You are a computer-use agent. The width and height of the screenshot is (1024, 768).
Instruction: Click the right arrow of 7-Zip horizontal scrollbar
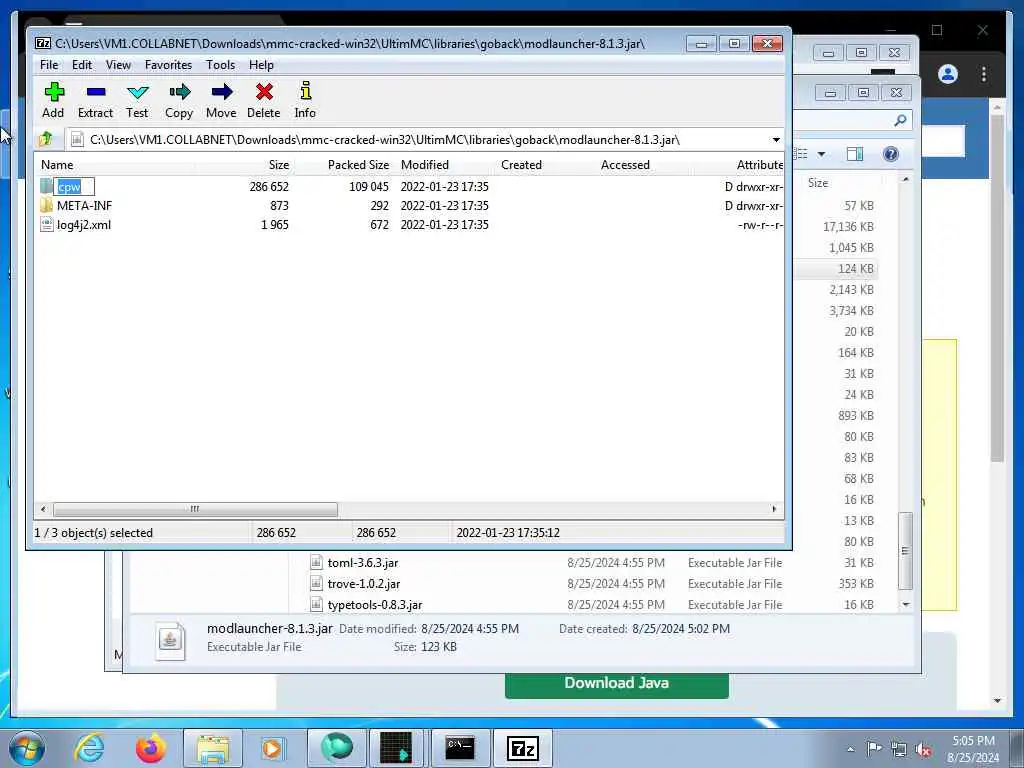tap(775, 509)
